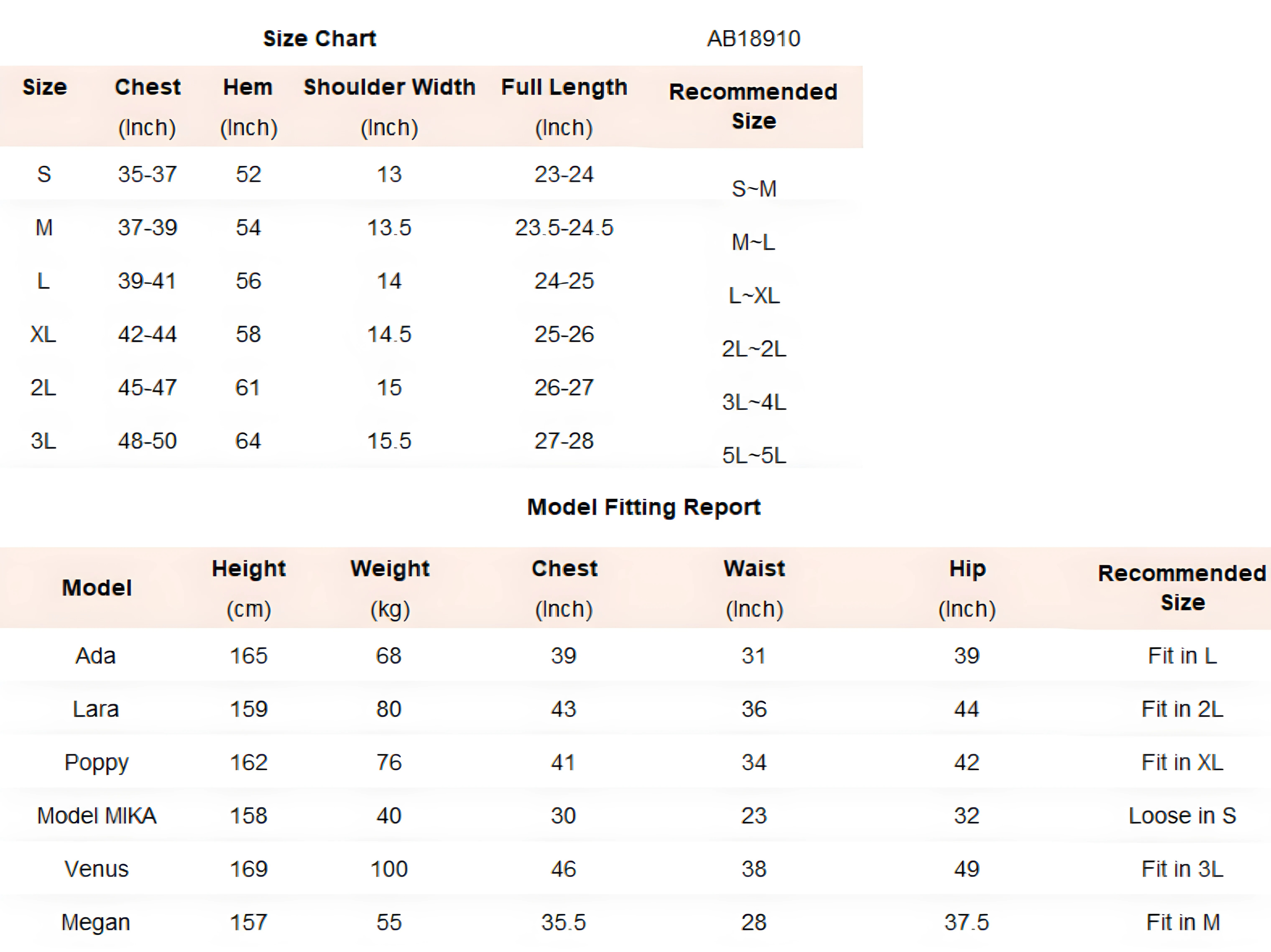Select Venus's weight value 100
Image resolution: width=1271 pixels, height=952 pixels.
pos(389,869)
